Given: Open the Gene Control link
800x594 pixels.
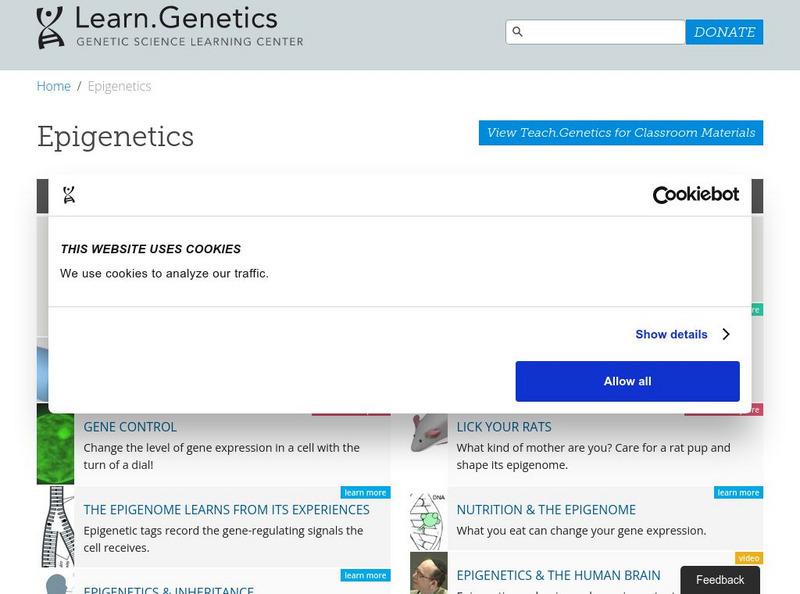Looking at the screenshot, I should click(x=130, y=427).
